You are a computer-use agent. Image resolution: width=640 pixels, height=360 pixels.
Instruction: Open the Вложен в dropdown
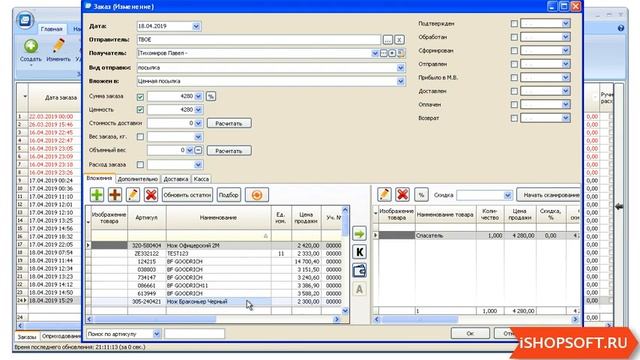[x=400, y=81]
